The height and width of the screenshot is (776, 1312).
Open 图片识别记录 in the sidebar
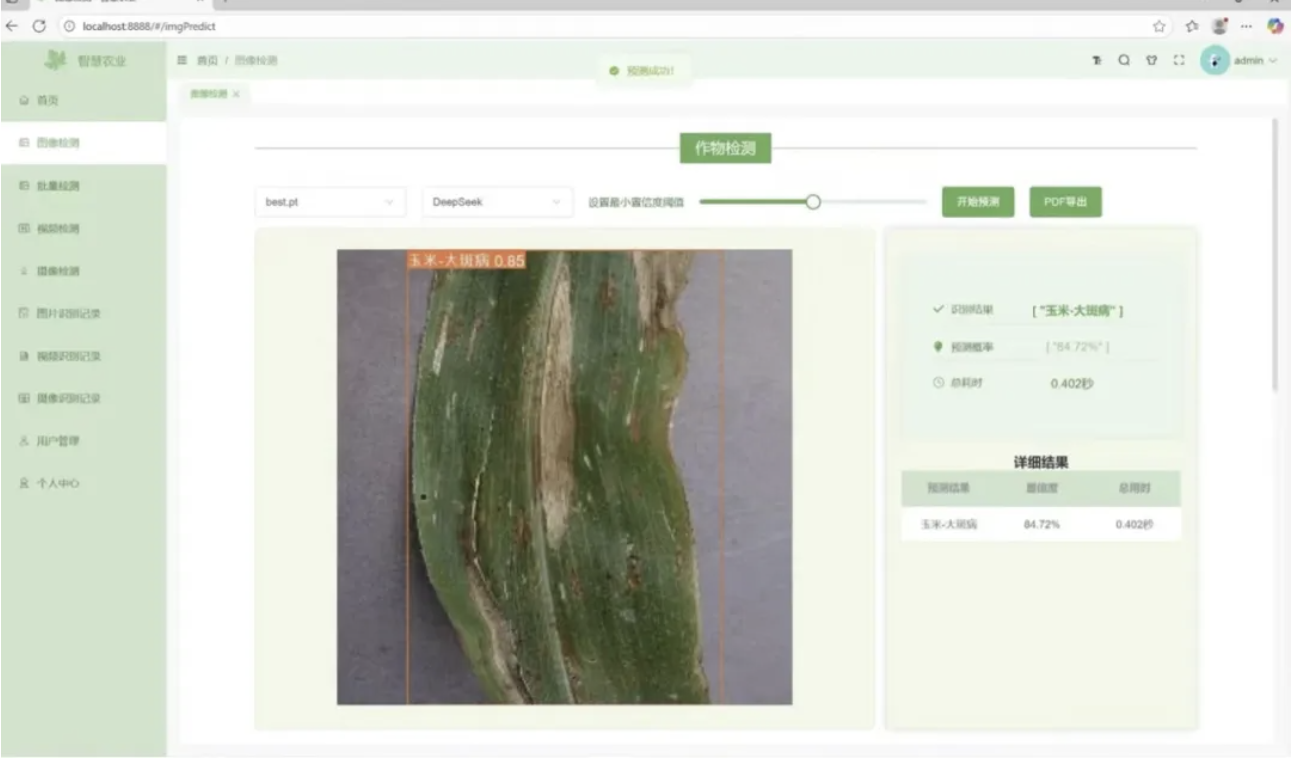(83, 313)
